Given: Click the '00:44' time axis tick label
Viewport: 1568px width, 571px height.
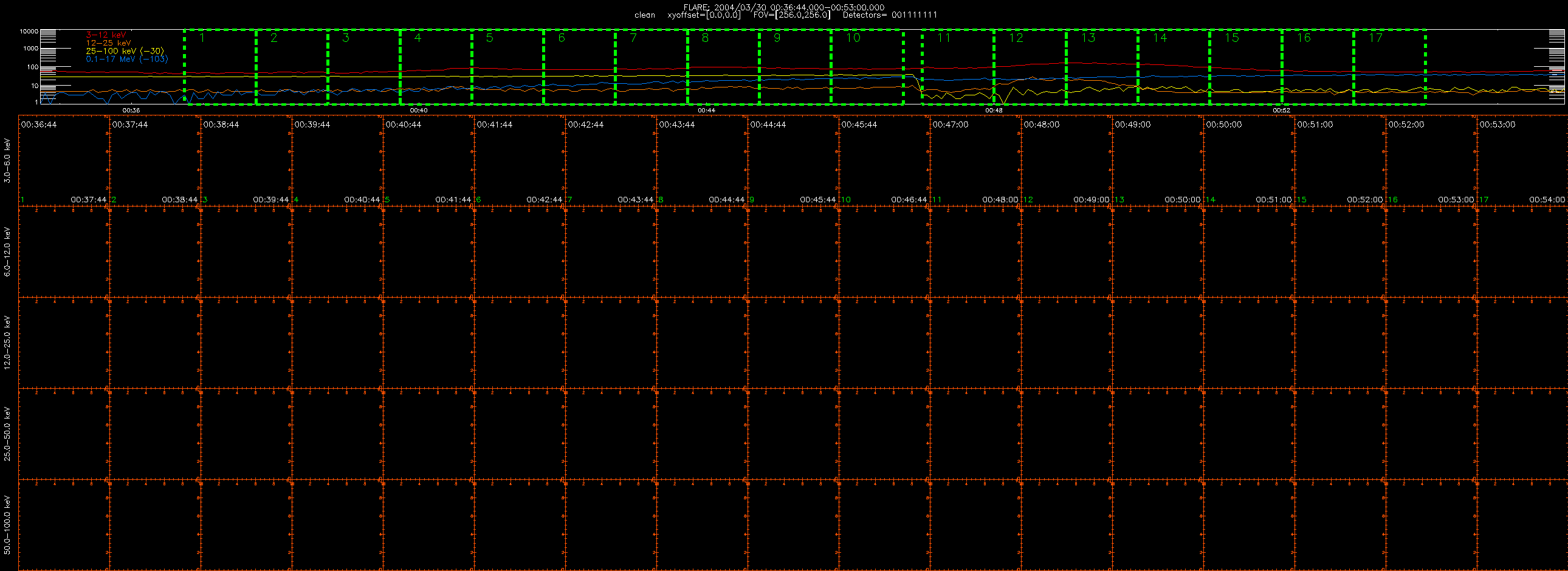Looking at the screenshot, I should (706, 110).
